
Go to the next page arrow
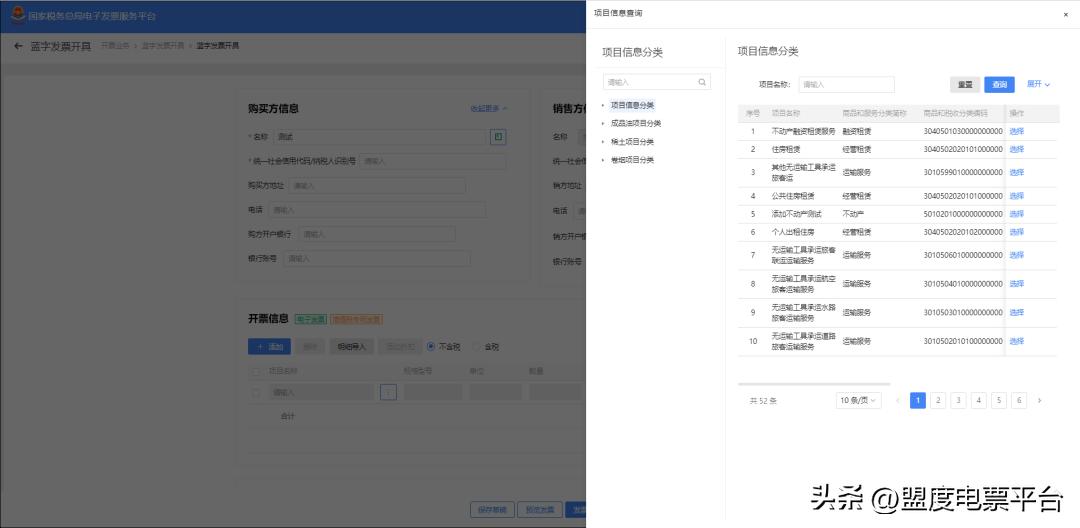click(1039, 401)
